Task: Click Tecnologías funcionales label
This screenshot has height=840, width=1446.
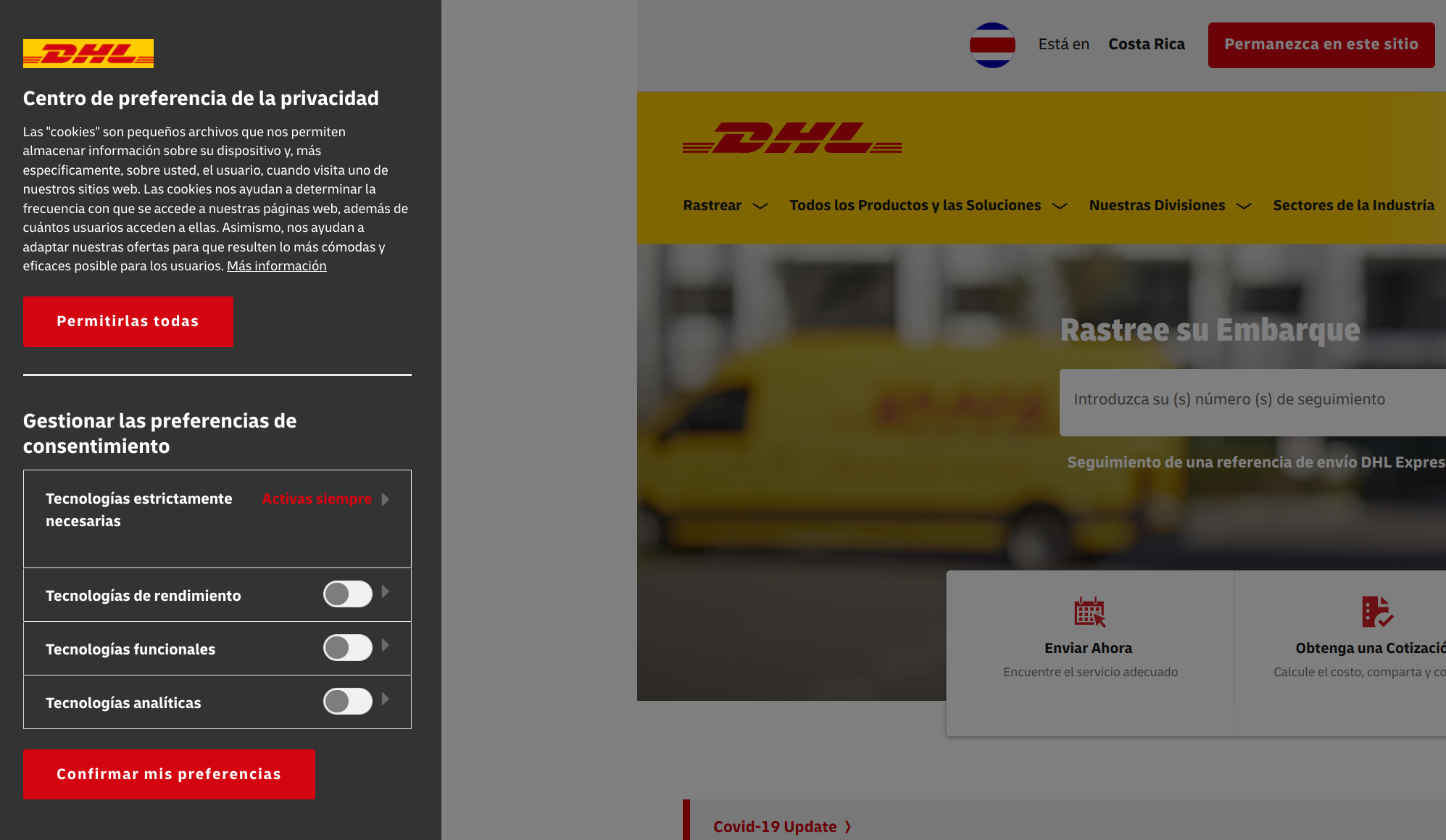Action: 130,649
